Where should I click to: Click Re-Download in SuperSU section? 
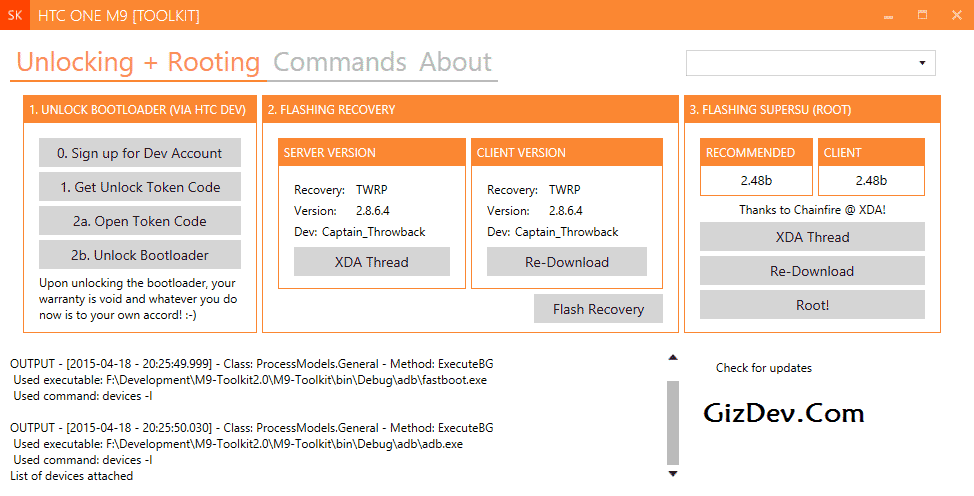click(x=812, y=271)
